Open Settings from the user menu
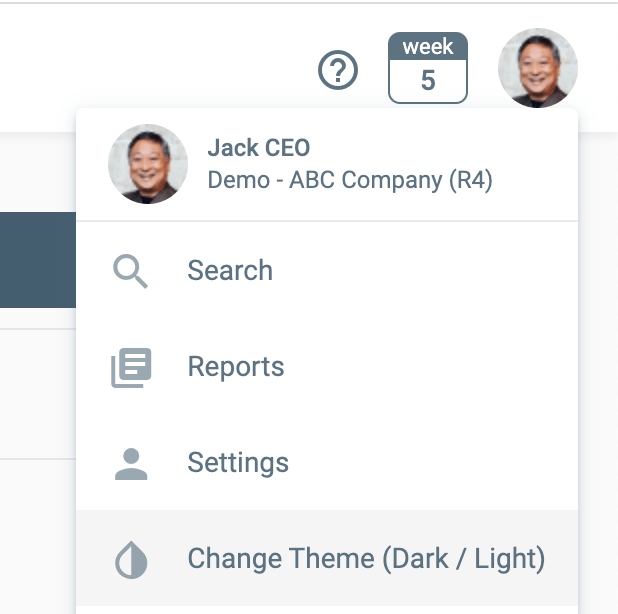 pos(238,463)
